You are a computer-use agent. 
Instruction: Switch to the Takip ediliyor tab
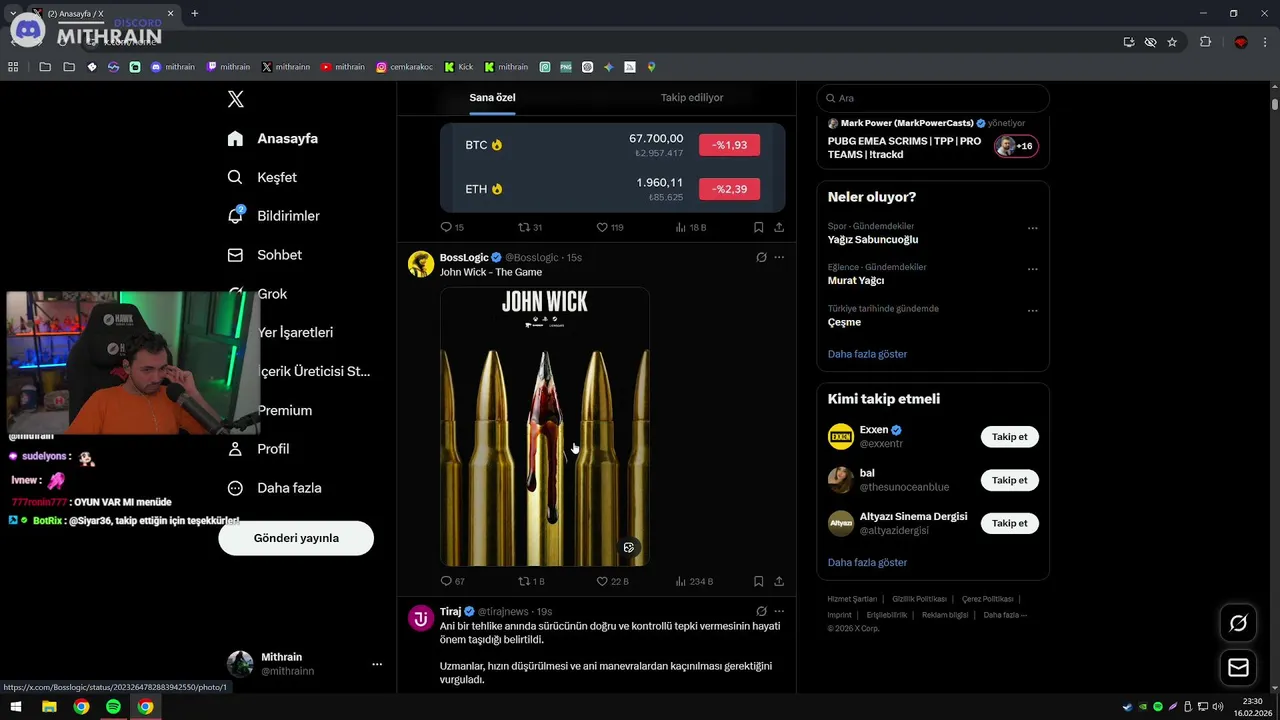tap(692, 98)
